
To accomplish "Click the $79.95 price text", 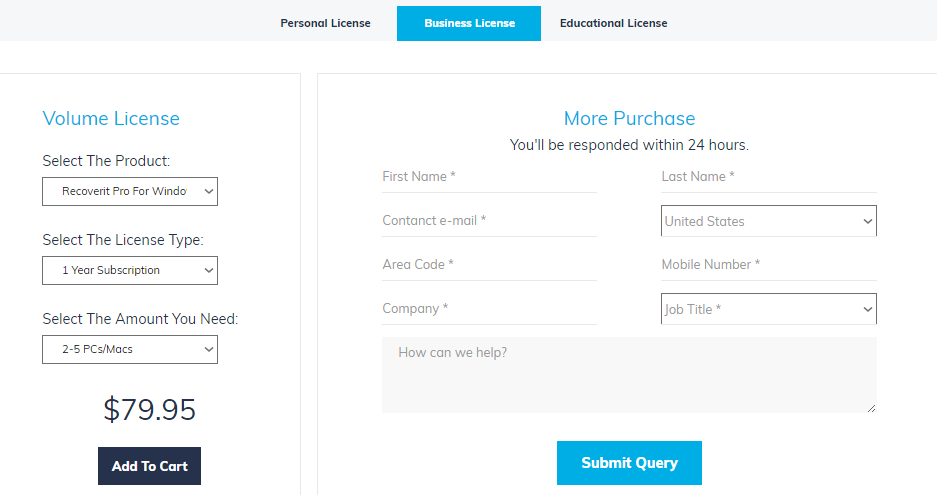I will (149, 409).
